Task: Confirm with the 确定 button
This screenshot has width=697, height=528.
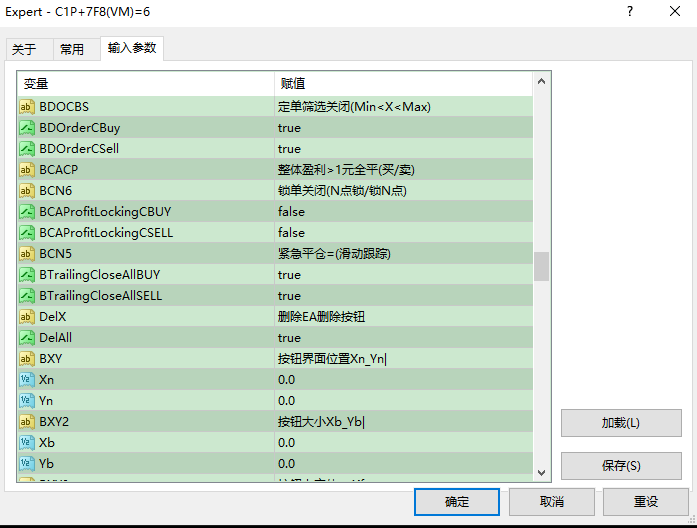Action: [457, 502]
